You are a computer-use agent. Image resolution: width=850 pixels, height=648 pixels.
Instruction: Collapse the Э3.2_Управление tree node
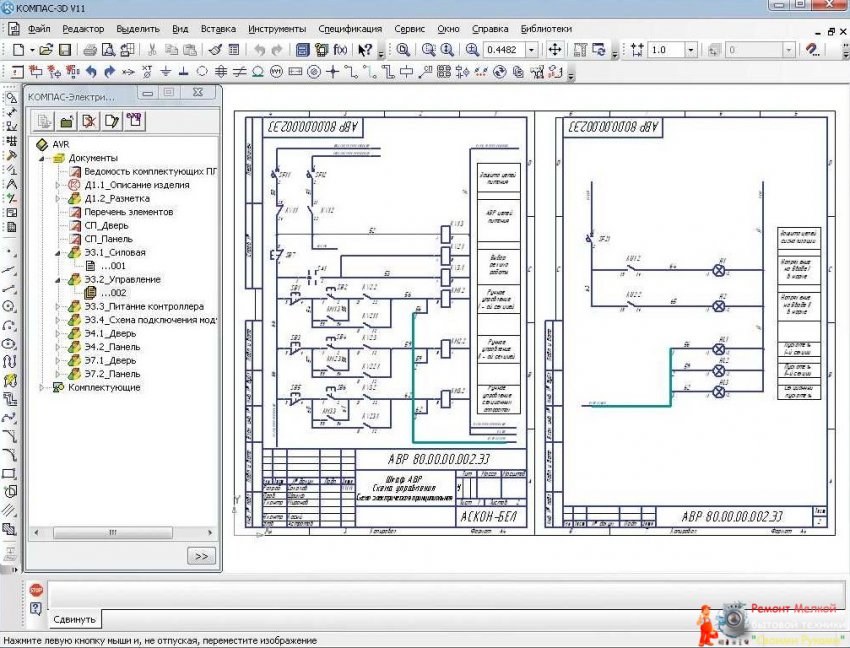point(57,280)
